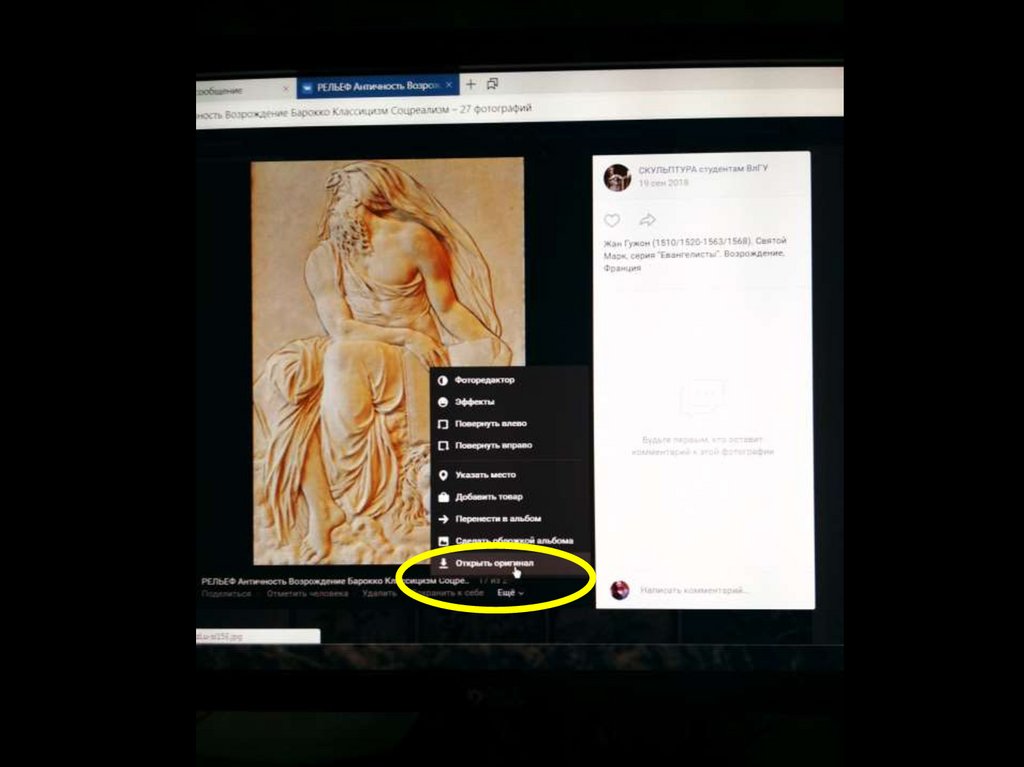Click the community avatar in the side panel
Image resolution: width=1024 pixels, height=767 pixels.
[x=617, y=177]
